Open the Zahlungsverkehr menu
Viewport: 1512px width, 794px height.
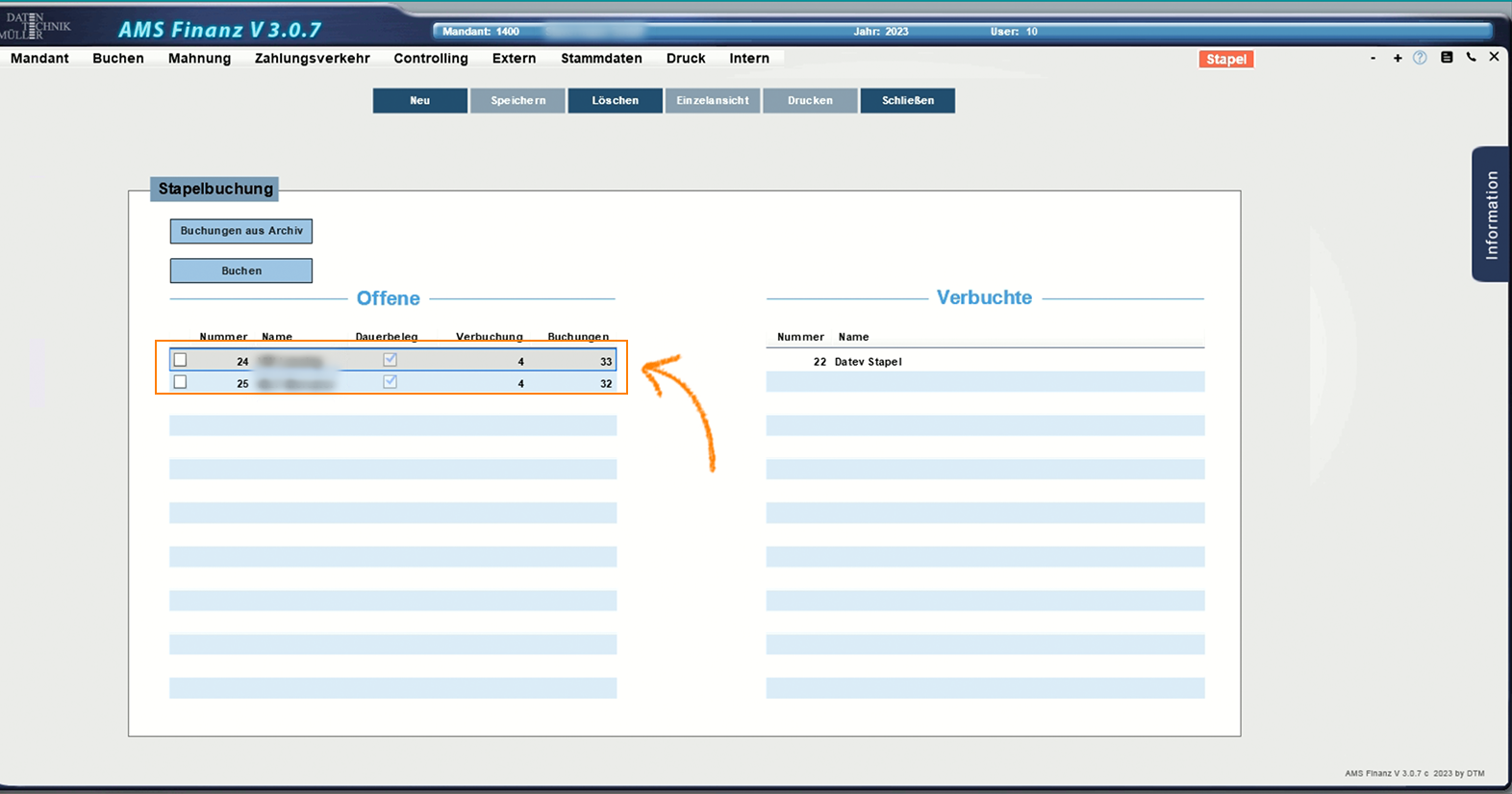click(312, 59)
